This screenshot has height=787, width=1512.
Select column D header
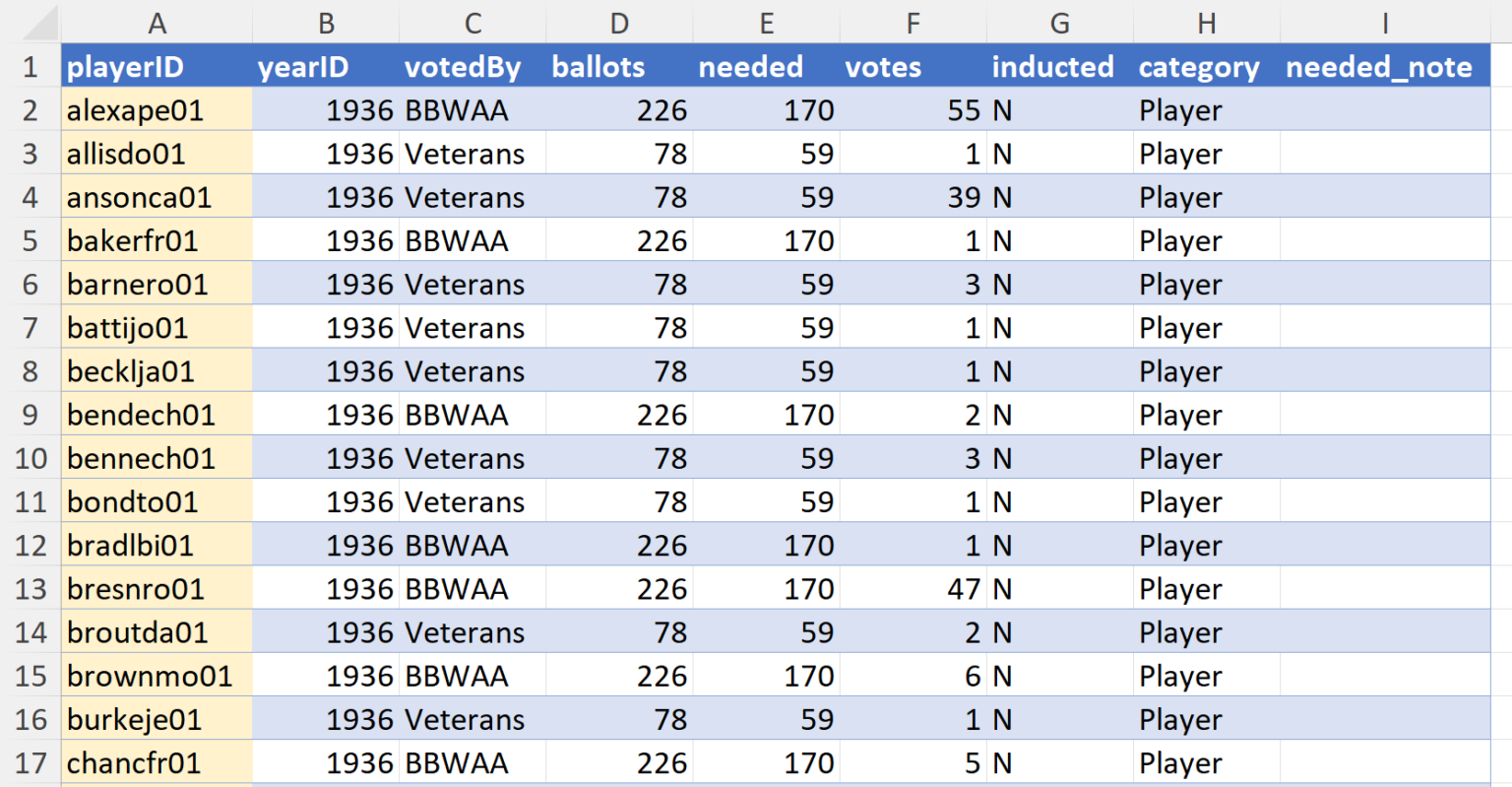click(619, 23)
